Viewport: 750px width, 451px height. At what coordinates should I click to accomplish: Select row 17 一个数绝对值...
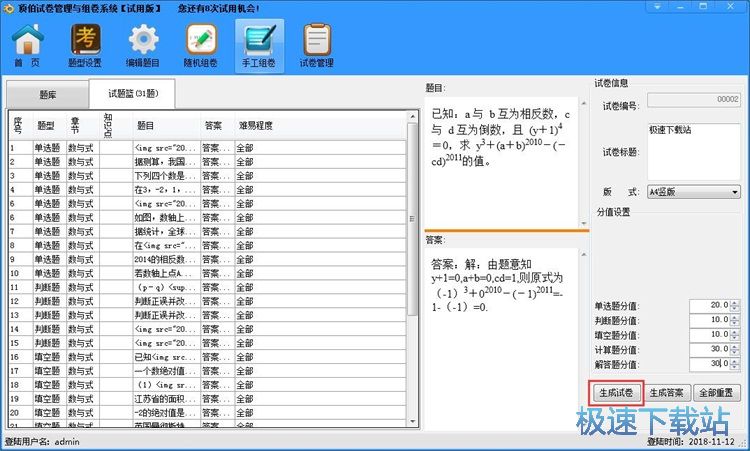(165, 371)
